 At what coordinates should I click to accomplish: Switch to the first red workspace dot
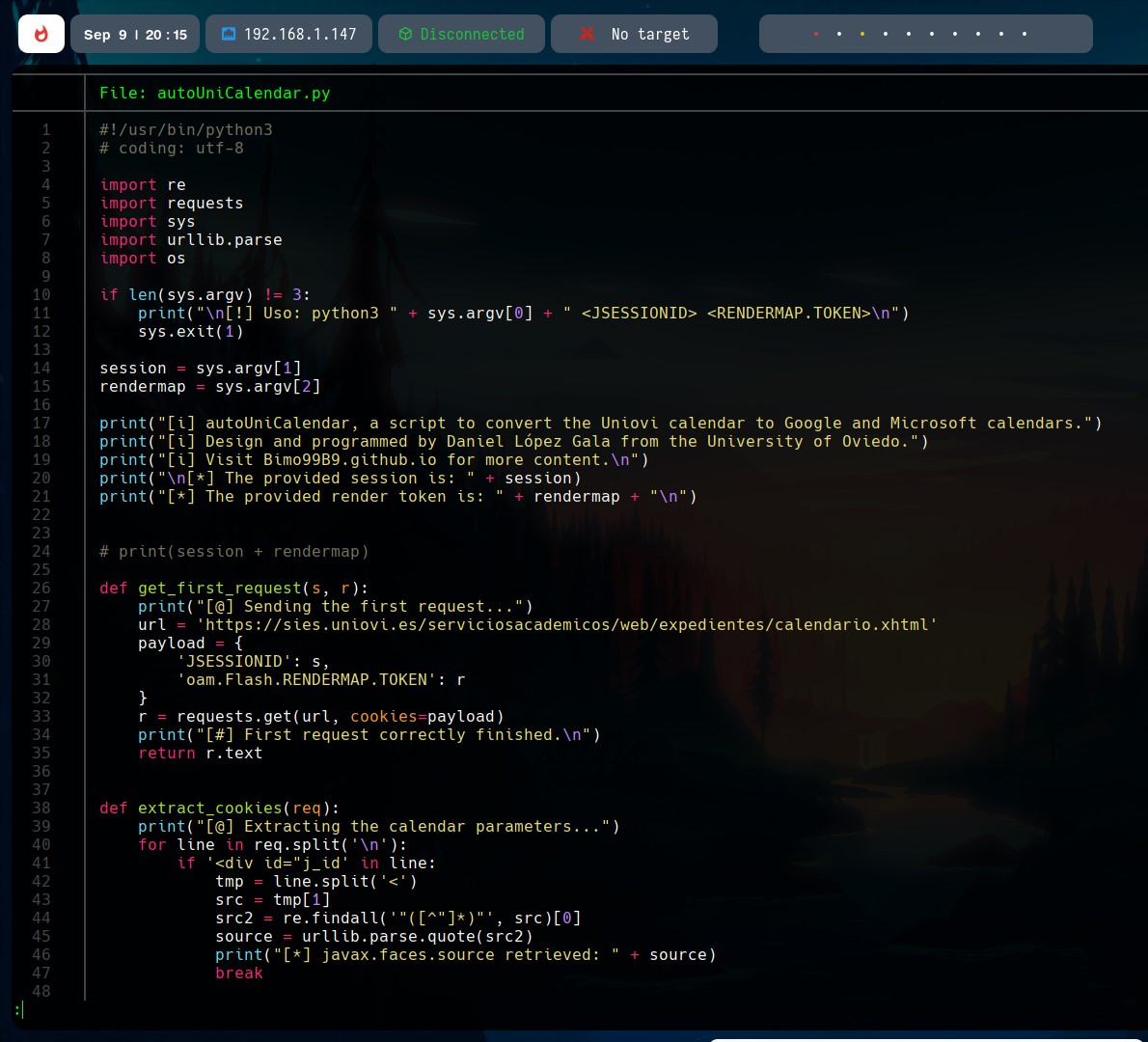[x=816, y=34]
